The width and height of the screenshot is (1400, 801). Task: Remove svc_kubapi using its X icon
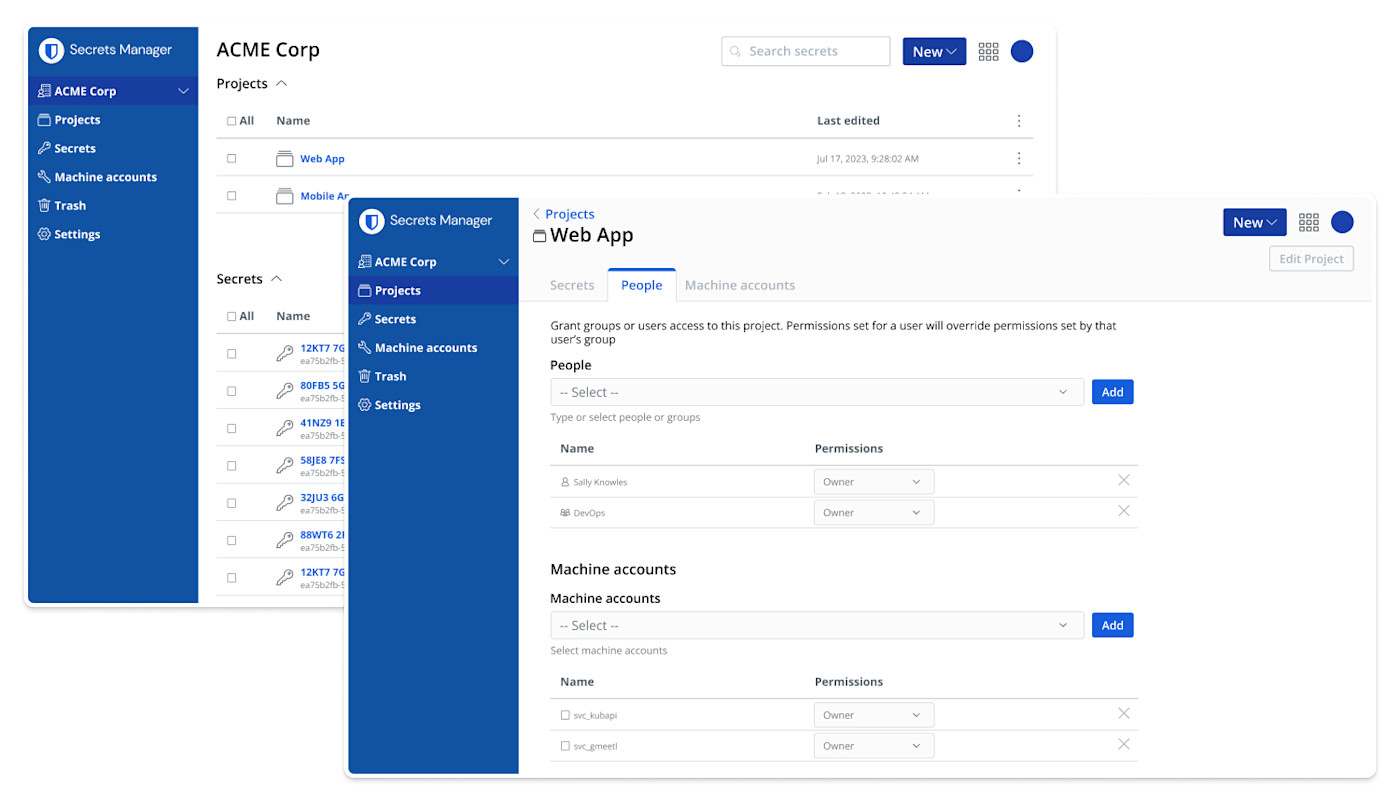click(1123, 714)
